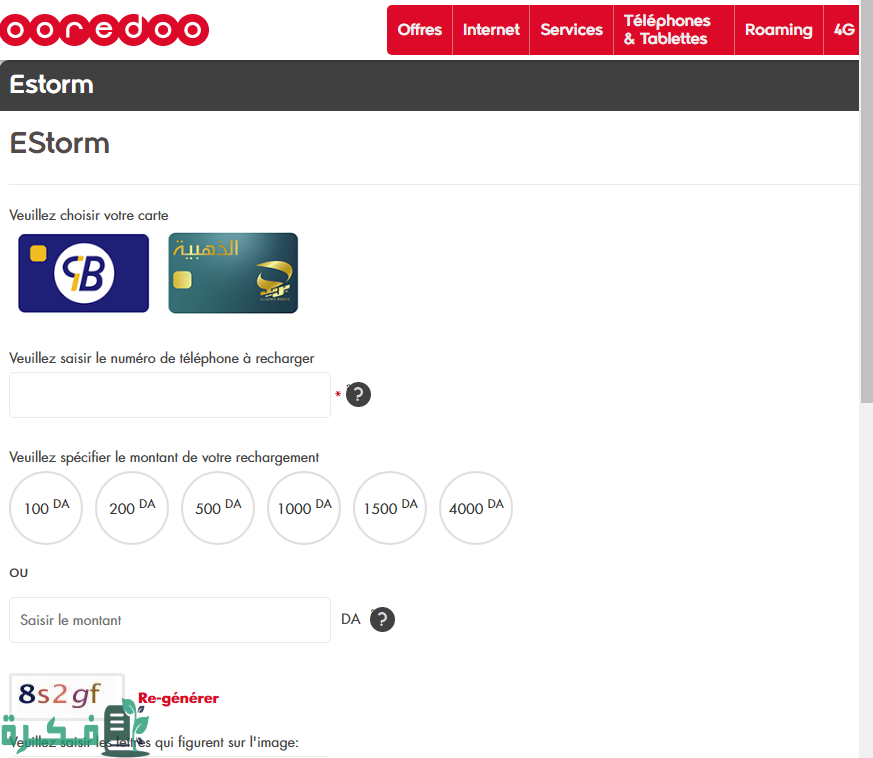Image resolution: width=873 pixels, height=758 pixels.
Task: Select the Edahabia gold card
Action: (233, 273)
